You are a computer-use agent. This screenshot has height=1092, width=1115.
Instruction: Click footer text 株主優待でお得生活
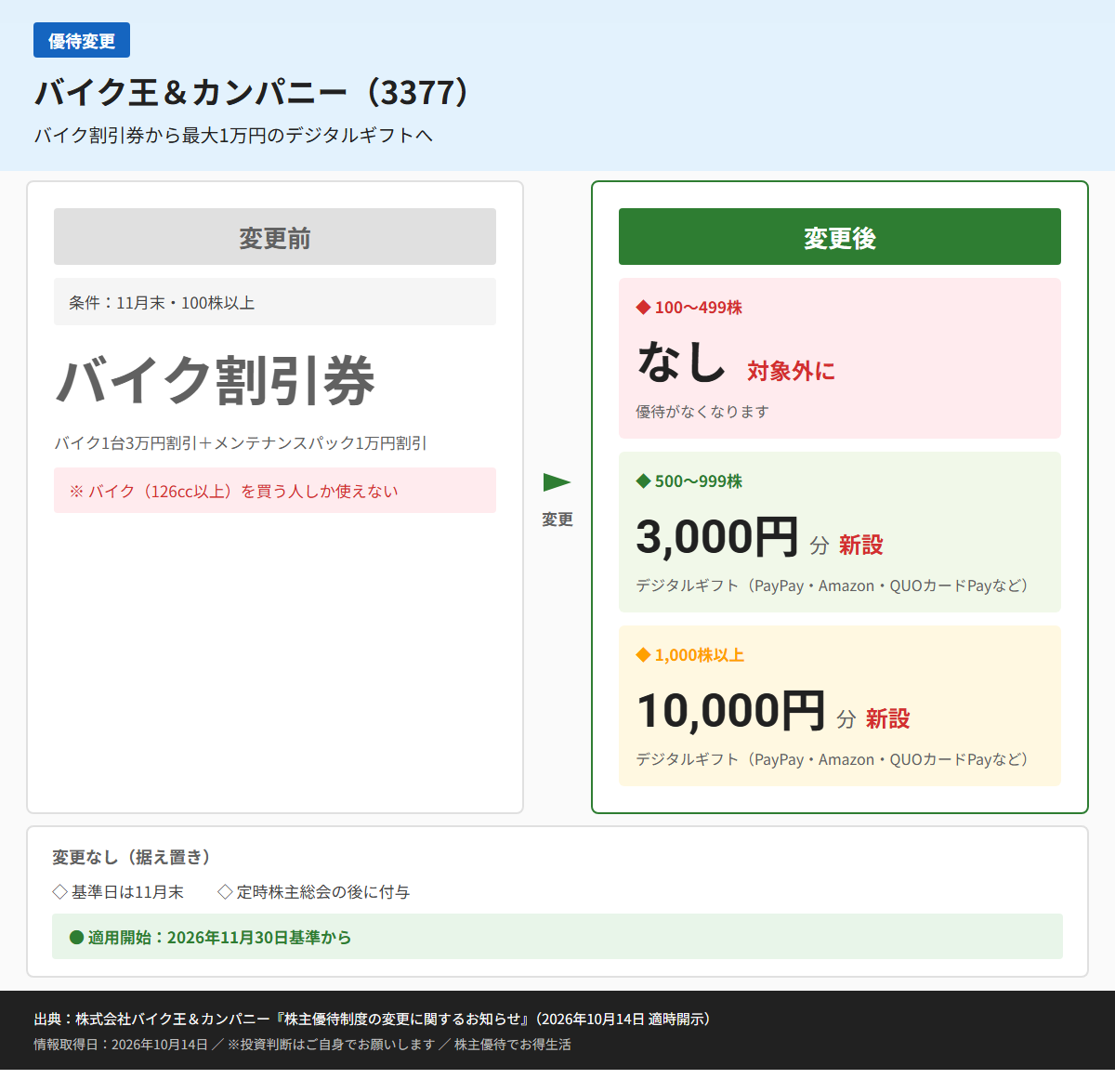[x=513, y=1045]
